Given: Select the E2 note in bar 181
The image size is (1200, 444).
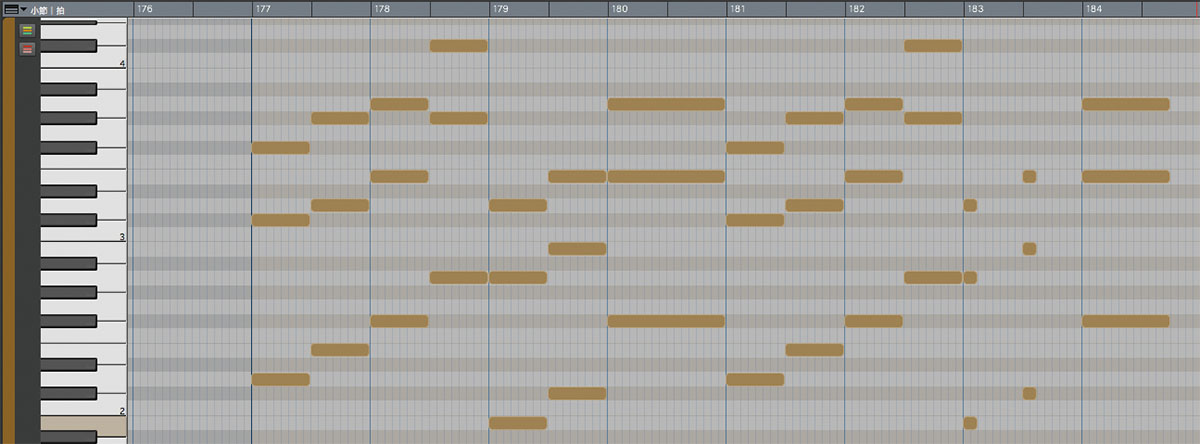Looking at the screenshot, I should coord(815,350).
